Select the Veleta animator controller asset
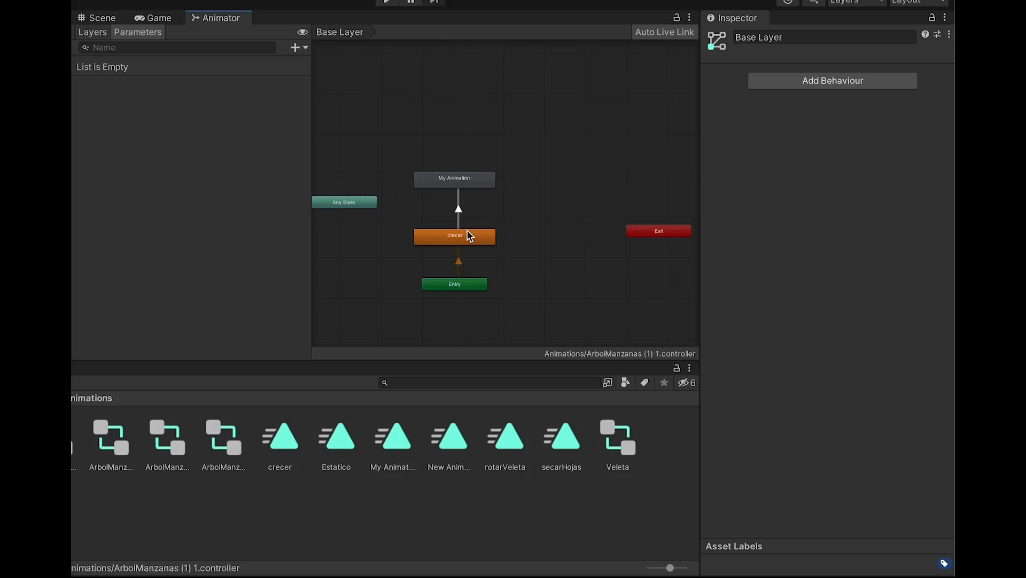 (x=618, y=445)
